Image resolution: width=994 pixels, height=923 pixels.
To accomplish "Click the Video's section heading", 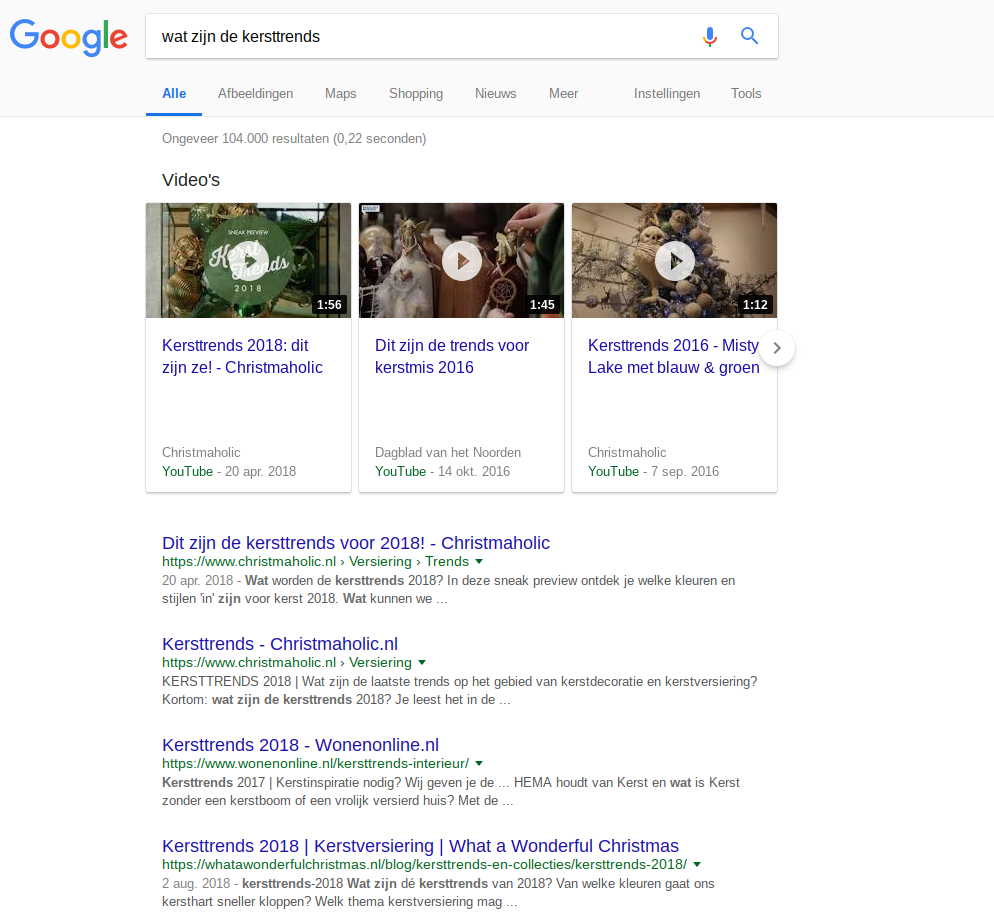I will click(191, 180).
